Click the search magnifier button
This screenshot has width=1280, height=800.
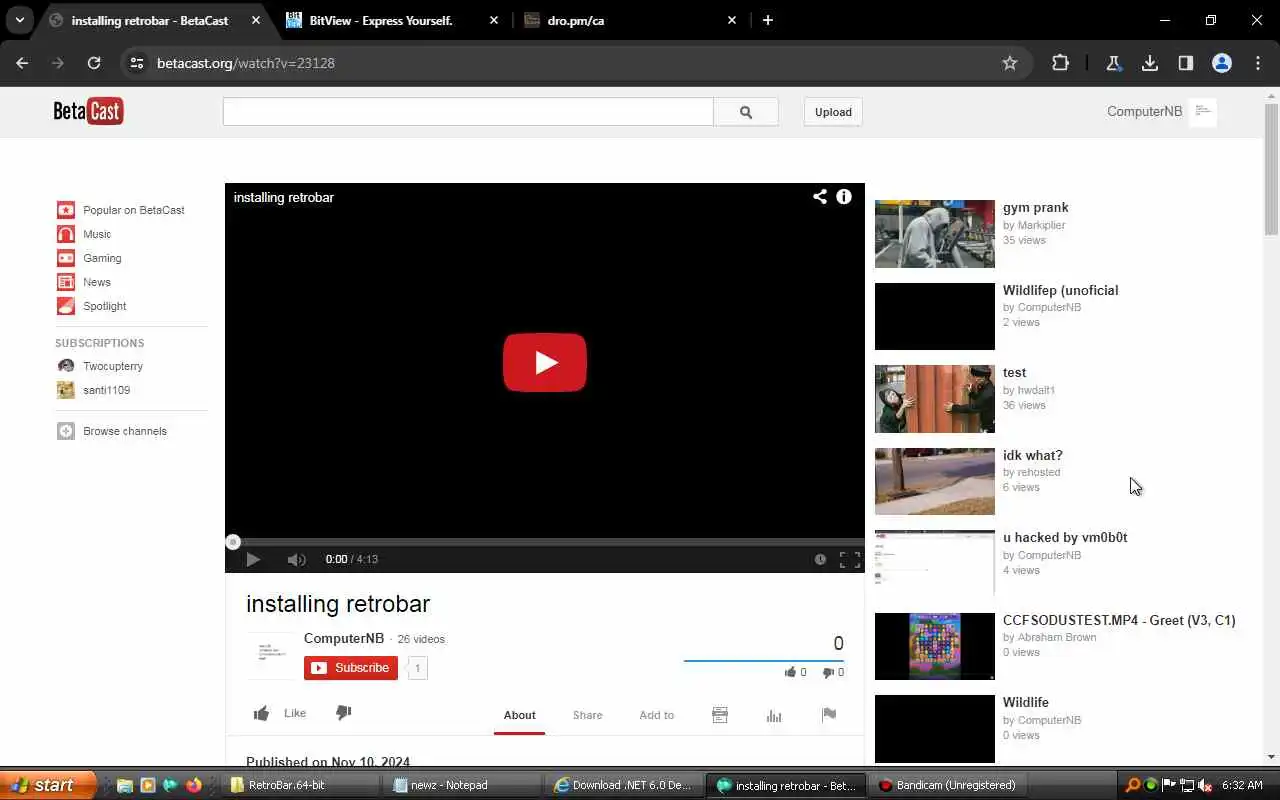click(746, 112)
